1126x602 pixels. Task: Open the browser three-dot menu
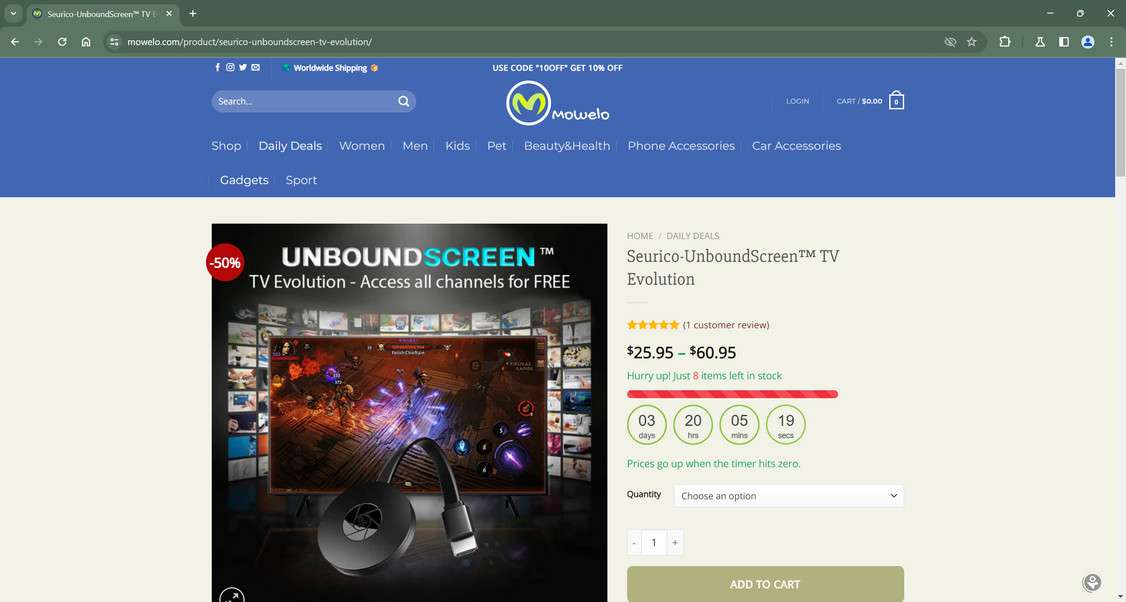coord(1111,42)
